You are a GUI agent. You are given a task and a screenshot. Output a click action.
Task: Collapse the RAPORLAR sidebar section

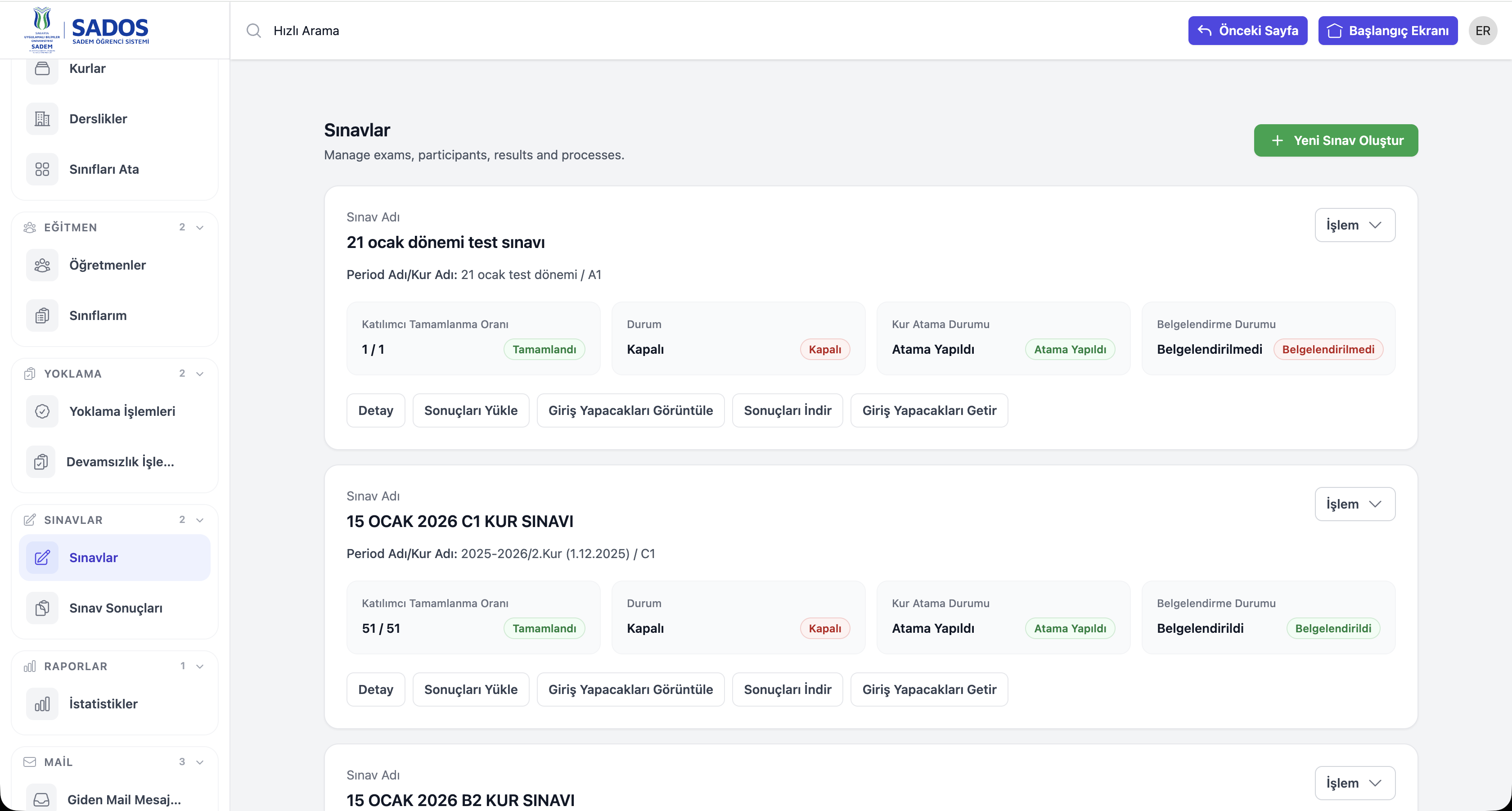pos(199,667)
